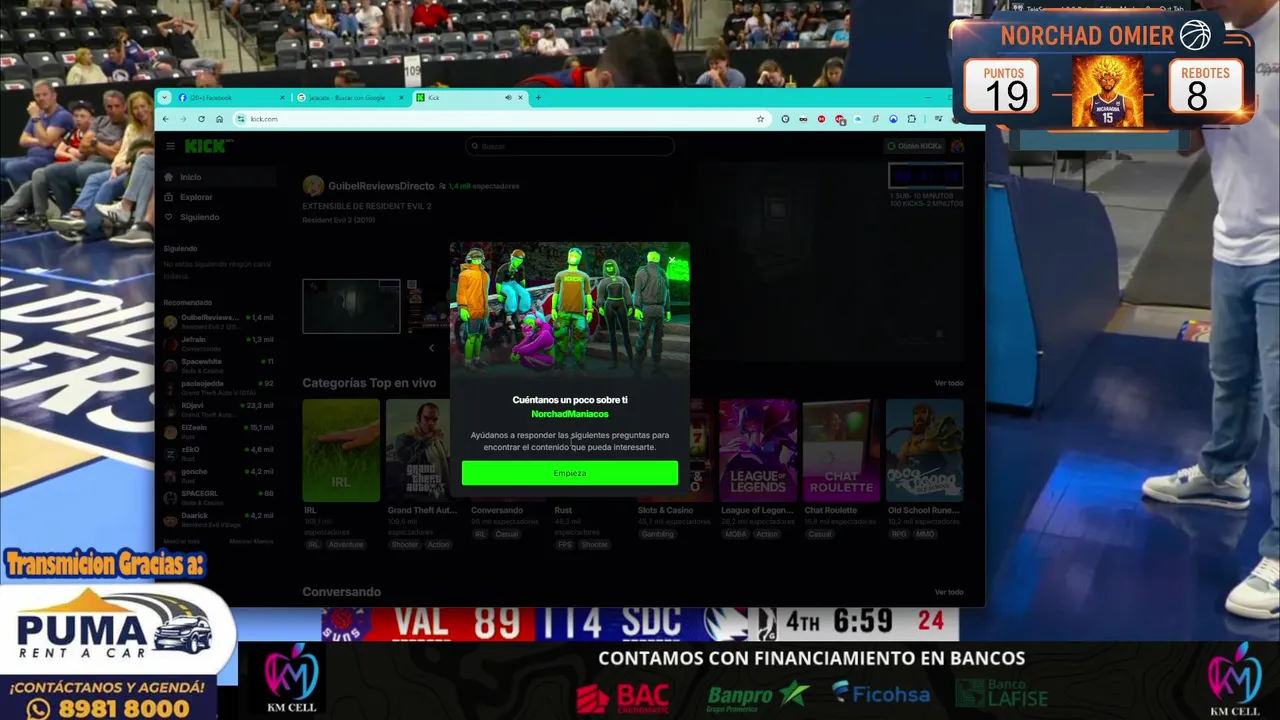Open the browser extensions puzzle icon

(911, 119)
